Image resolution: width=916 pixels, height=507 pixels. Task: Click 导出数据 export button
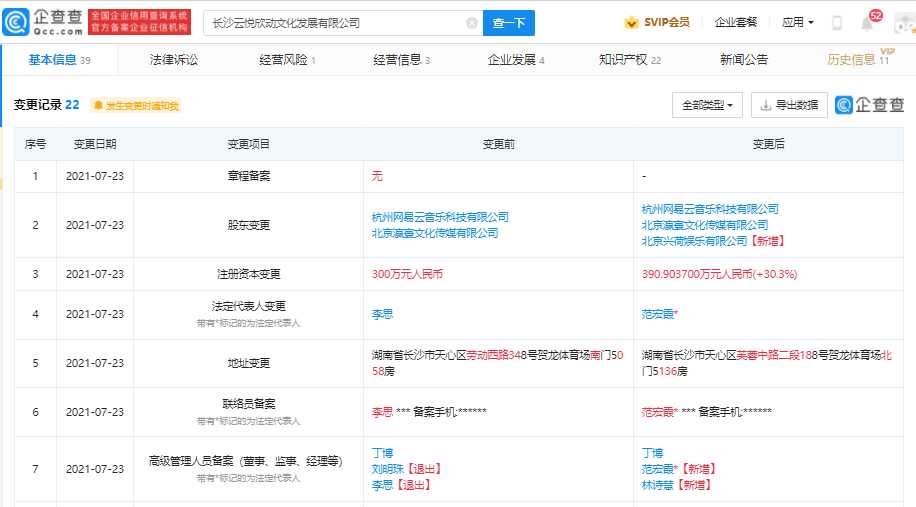click(x=789, y=105)
